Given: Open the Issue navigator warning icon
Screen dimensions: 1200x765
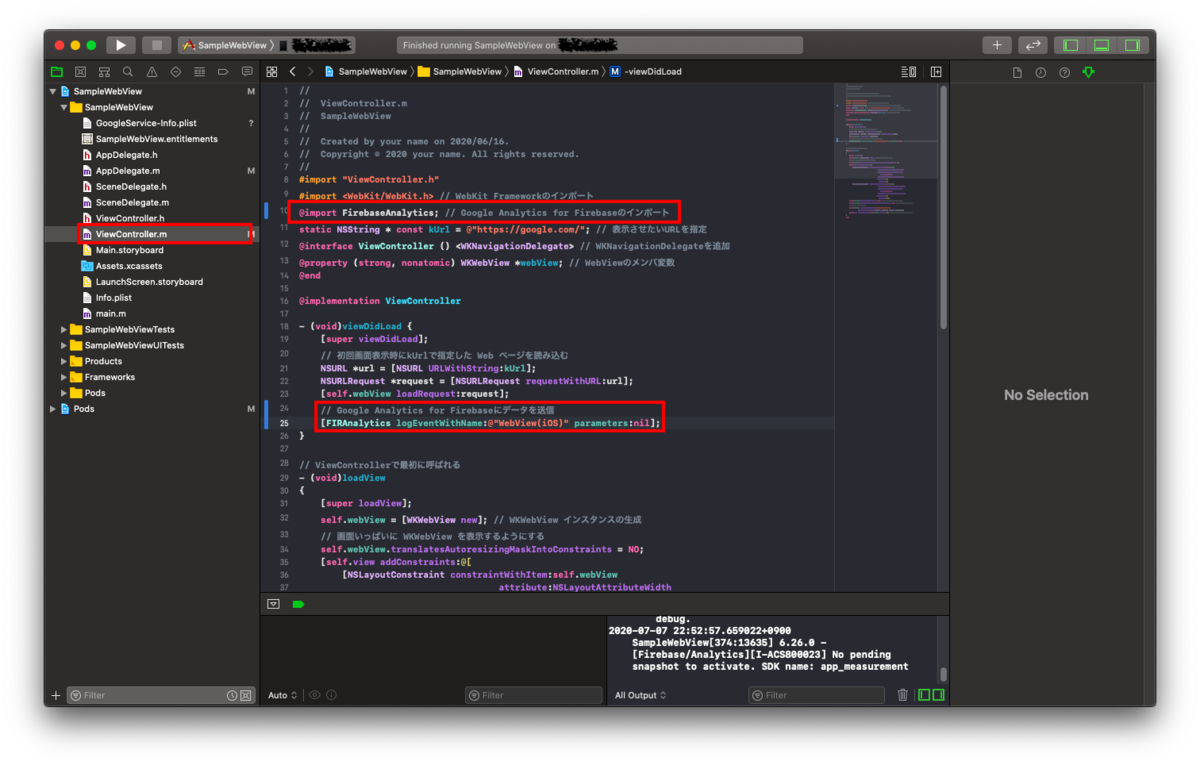Looking at the screenshot, I should point(152,72).
